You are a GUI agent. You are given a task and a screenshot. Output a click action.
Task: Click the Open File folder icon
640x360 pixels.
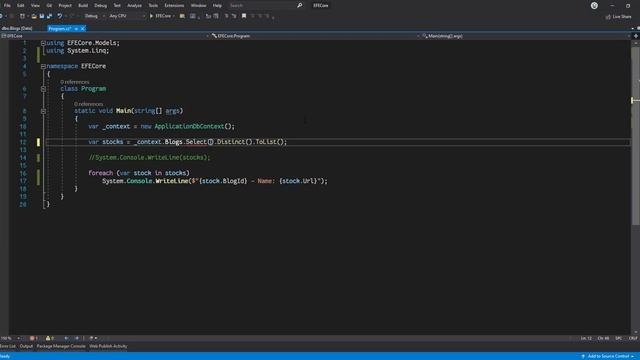34,16
